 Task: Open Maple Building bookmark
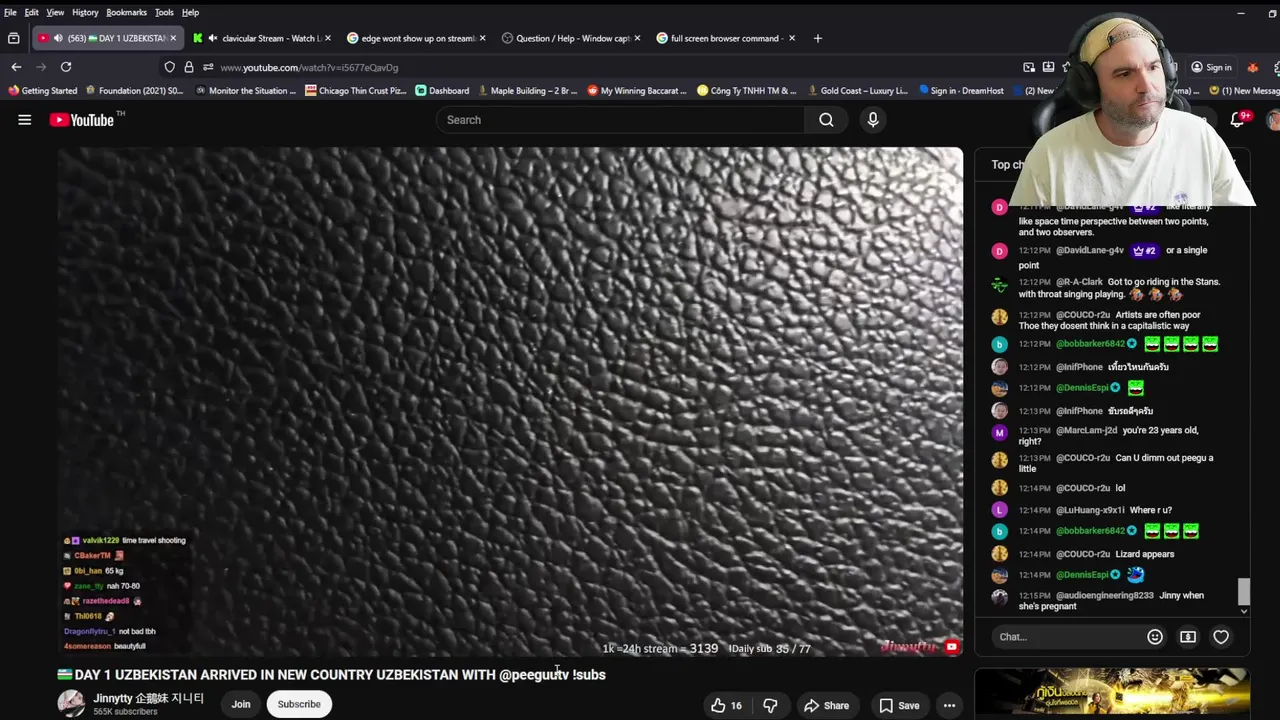527,91
